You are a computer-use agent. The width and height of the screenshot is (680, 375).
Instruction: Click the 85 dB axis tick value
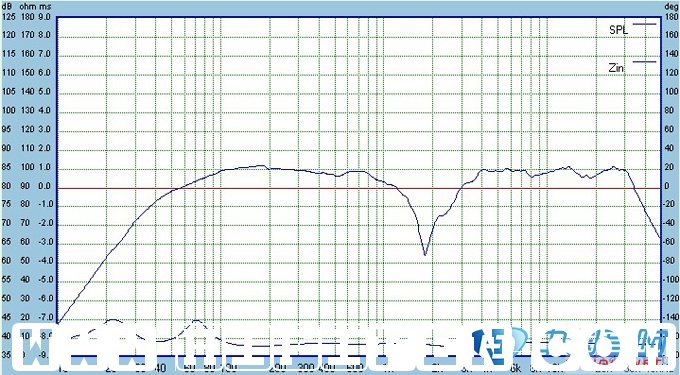coord(7,168)
